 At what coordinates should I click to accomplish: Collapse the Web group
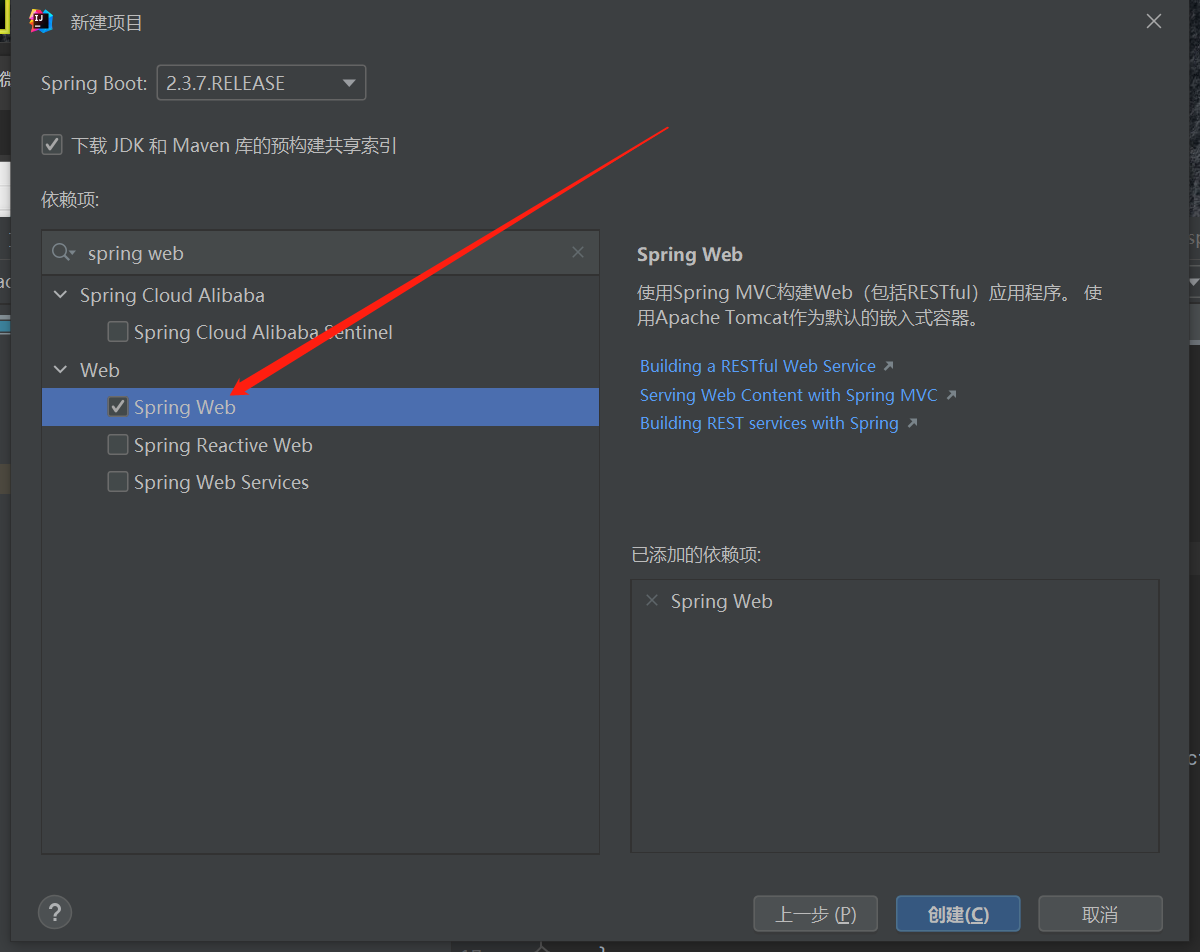click(61, 370)
